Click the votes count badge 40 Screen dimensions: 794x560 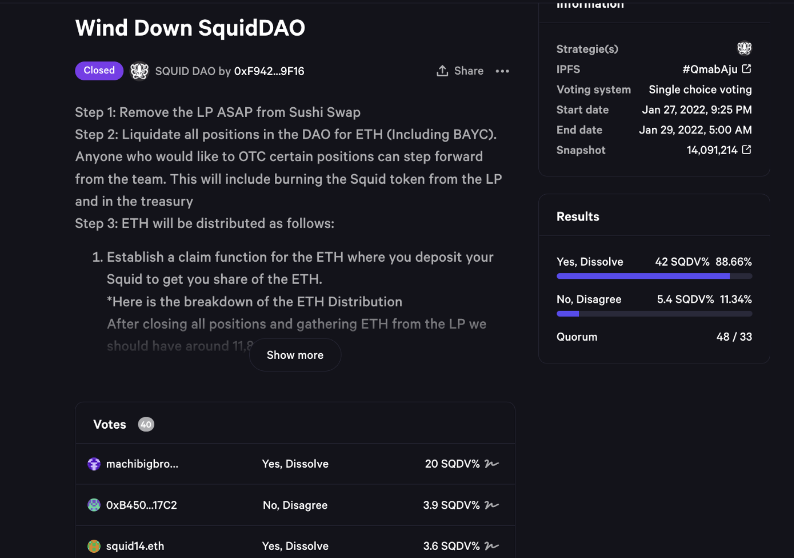click(x=146, y=424)
